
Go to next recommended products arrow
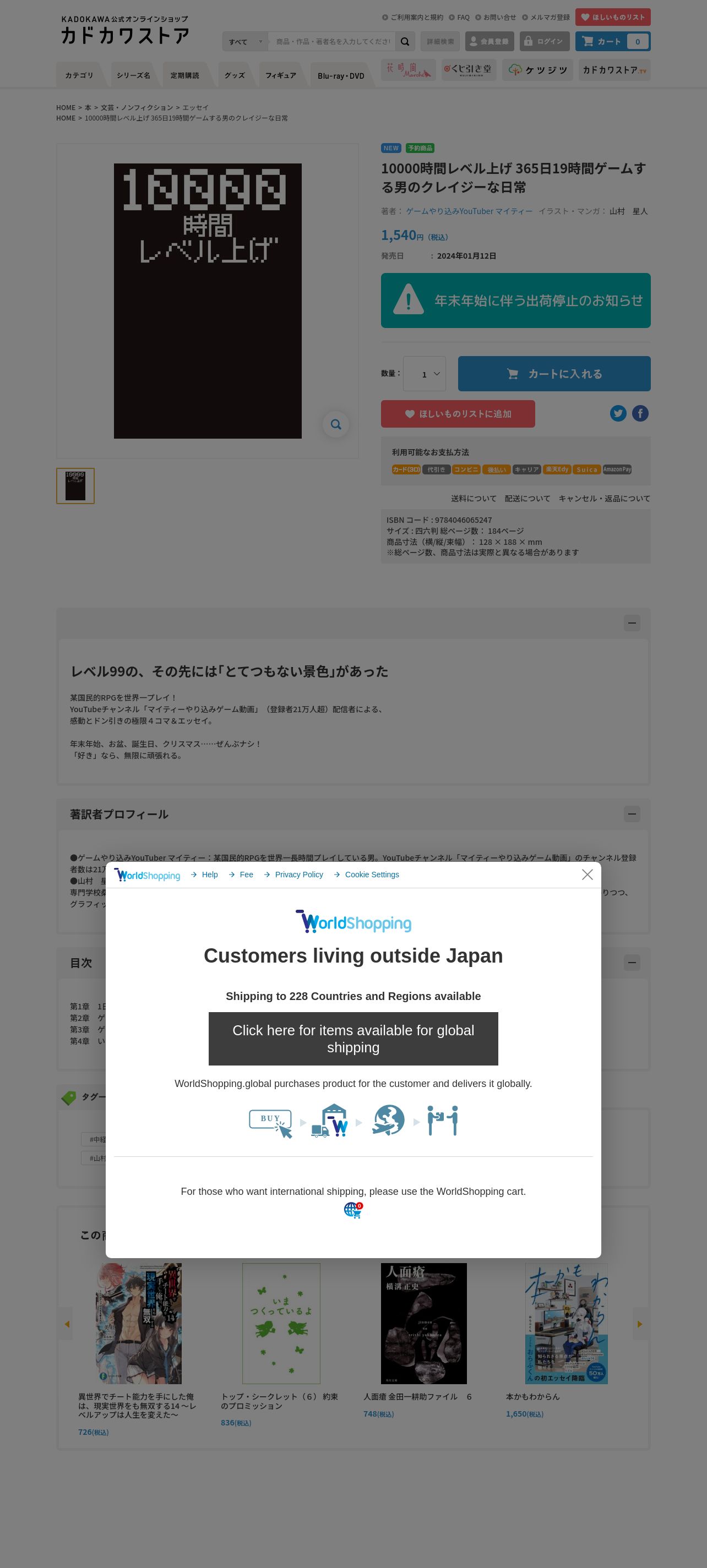[x=639, y=1324]
